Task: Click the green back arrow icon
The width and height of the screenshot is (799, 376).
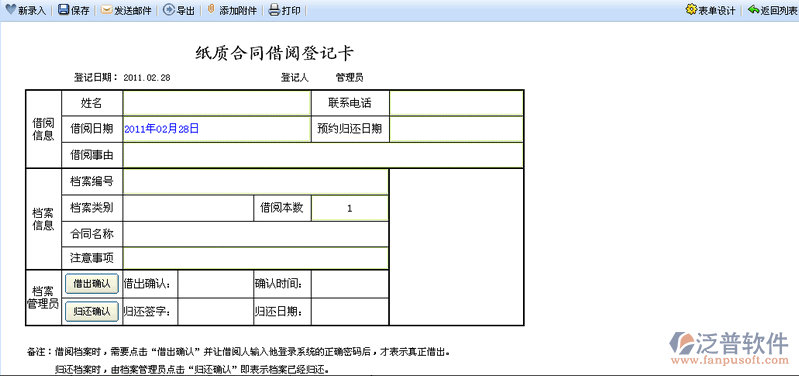Action: coord(754,10)
